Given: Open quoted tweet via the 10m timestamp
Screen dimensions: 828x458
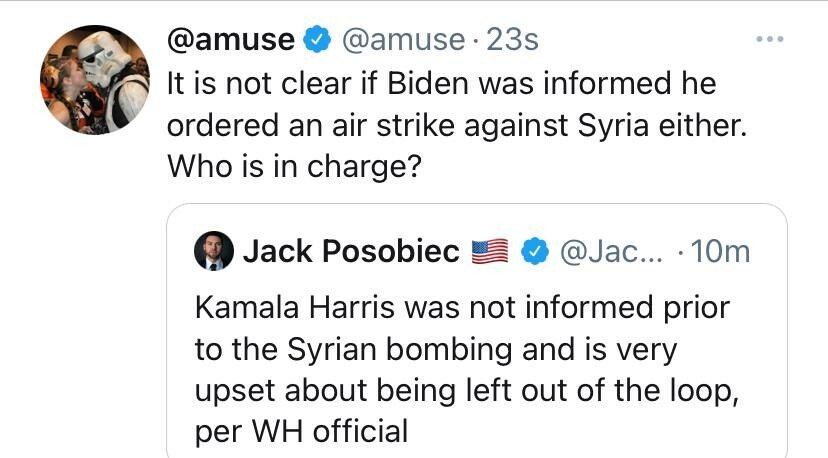Looking at the screenshot, I should click(x=719, y=253).
